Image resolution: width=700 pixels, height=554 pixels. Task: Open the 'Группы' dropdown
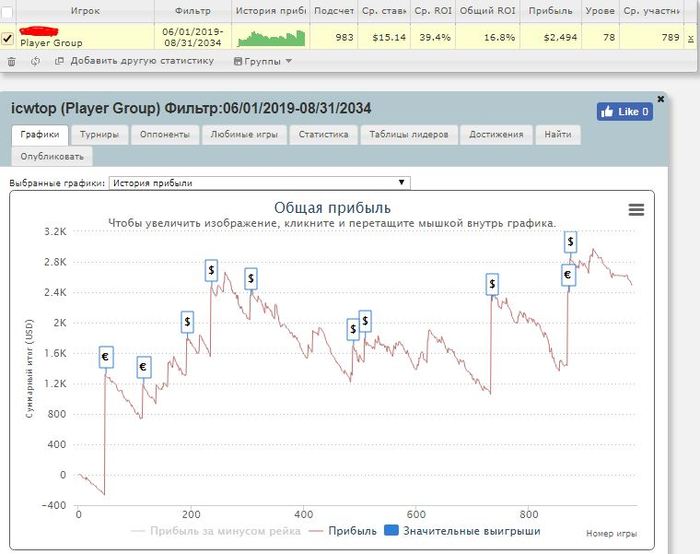263,61
